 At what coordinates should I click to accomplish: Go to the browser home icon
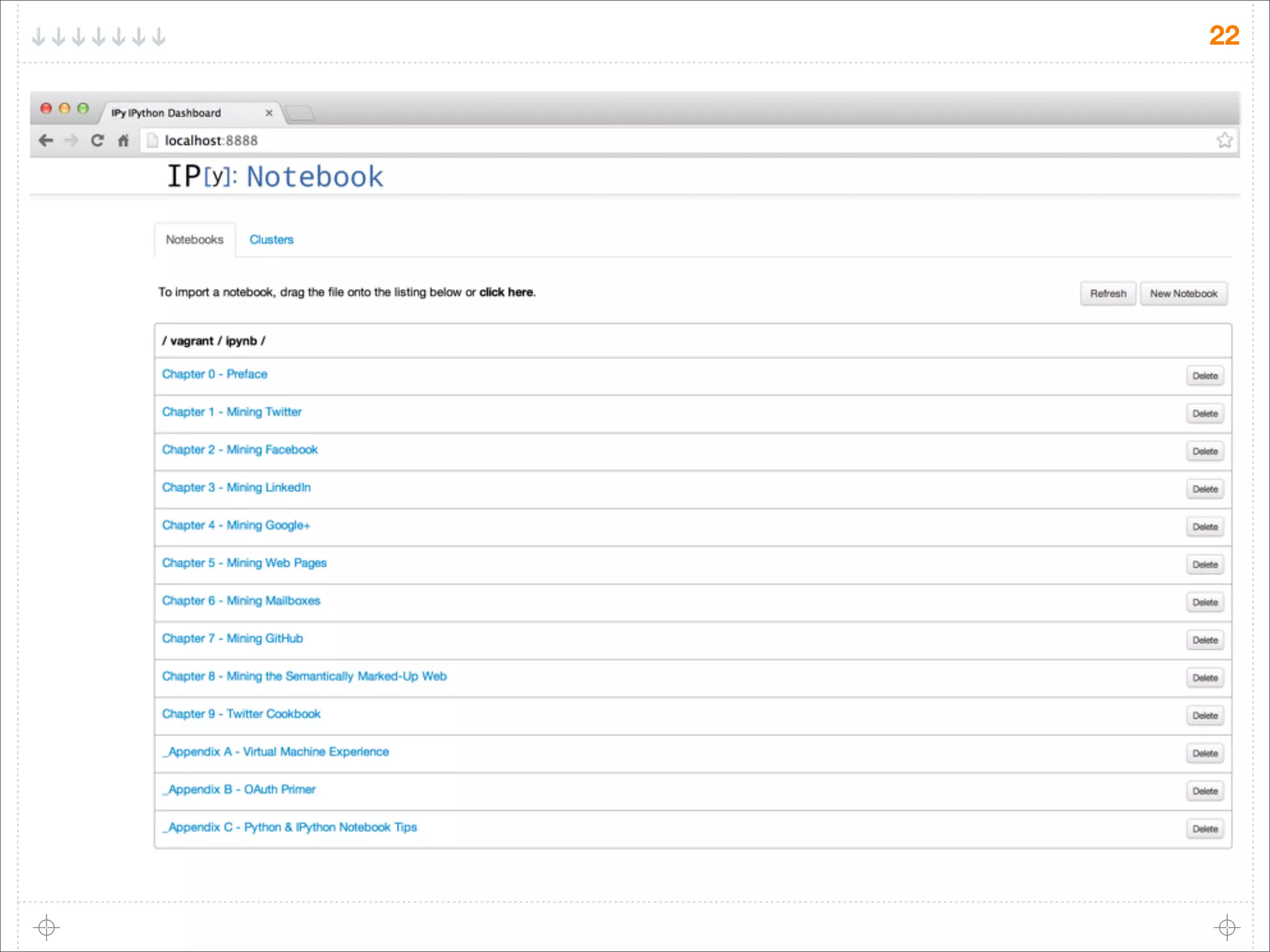[x=123, y=141]
